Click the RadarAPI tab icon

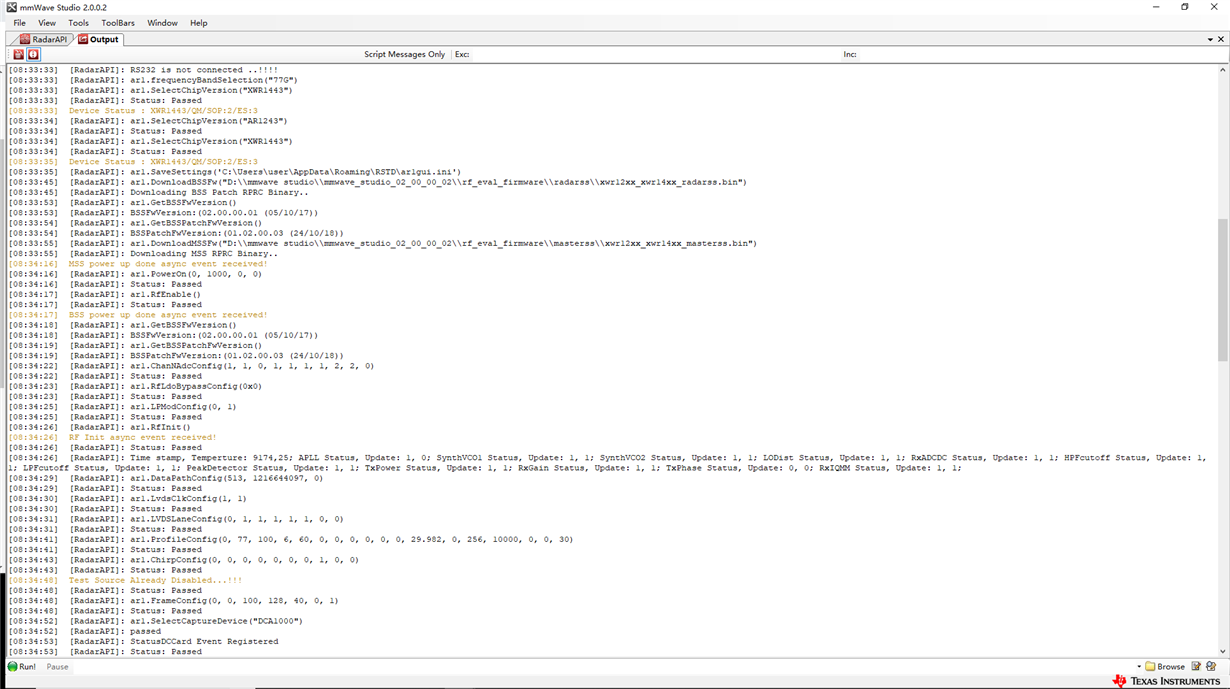[25, 39]
